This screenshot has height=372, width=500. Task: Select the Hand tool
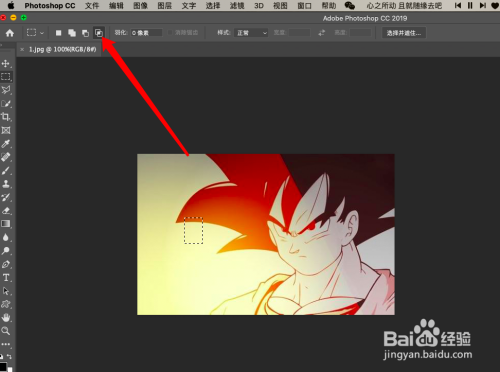pos(6,318)
